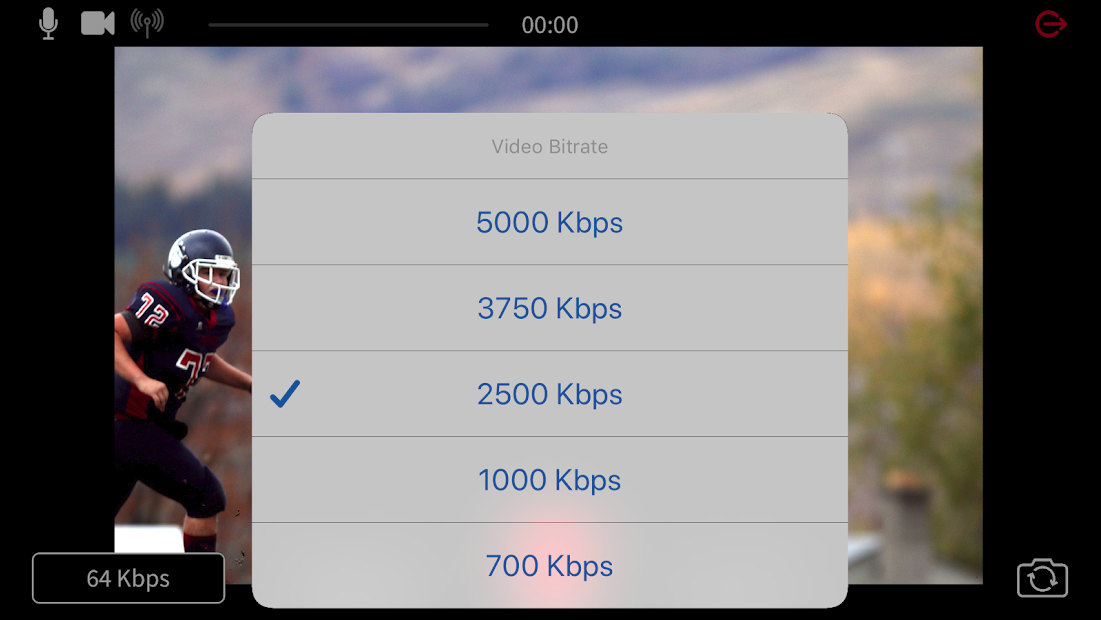1101x620 pixels.
Task: Pick 1000 Kbps from the bitrate list
Action: (549, 480)
